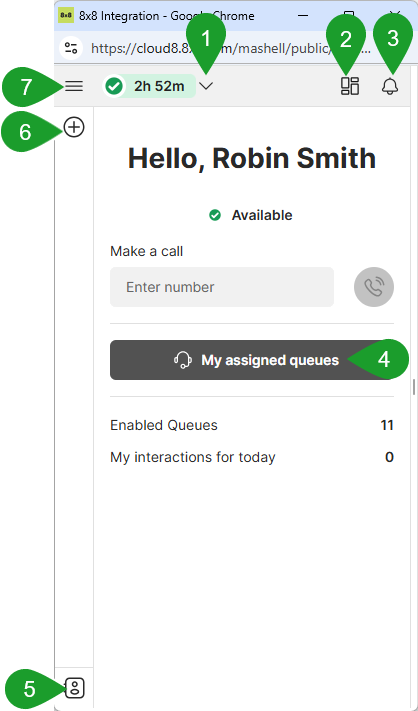This screenshot has width=418, height=711.
Task: Show notifications with the bell icon
Action: click(390, 86)
